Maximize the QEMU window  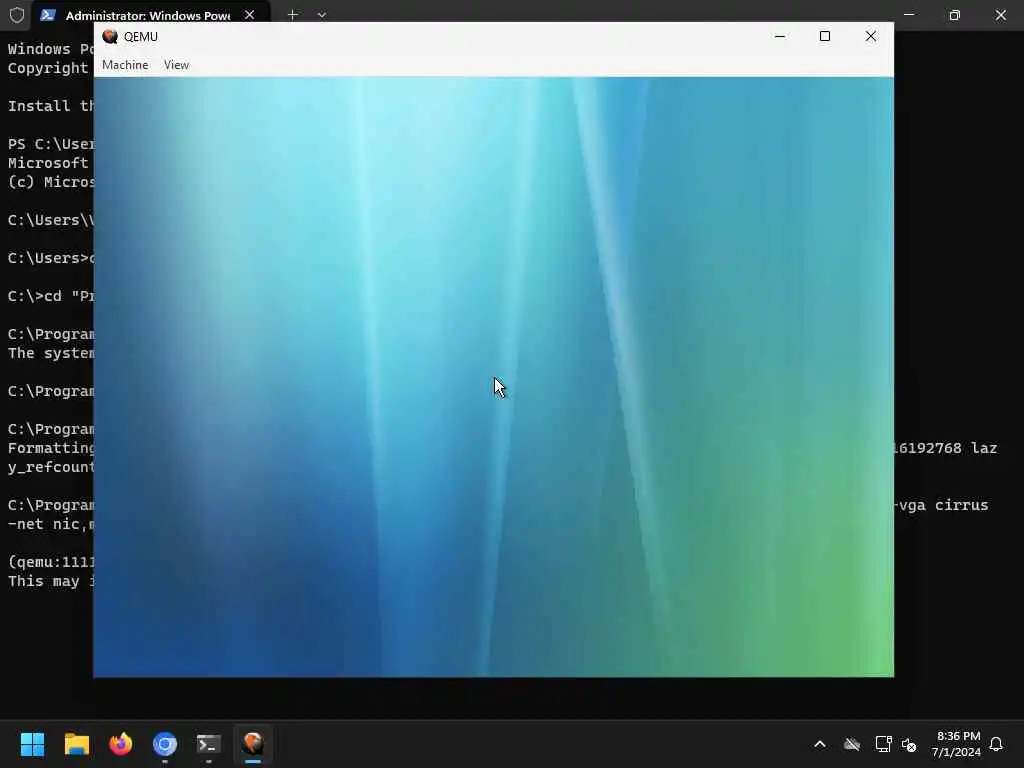pos(825,37)
